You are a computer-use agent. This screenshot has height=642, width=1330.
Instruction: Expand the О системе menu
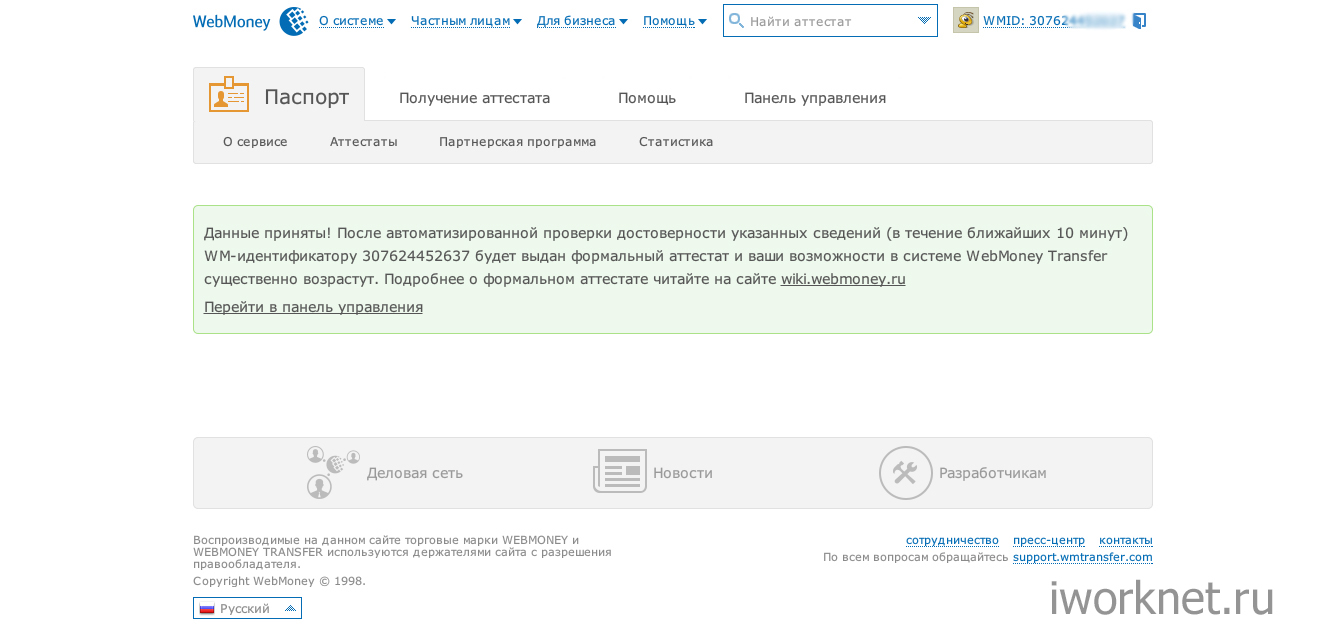pos(357,21)
